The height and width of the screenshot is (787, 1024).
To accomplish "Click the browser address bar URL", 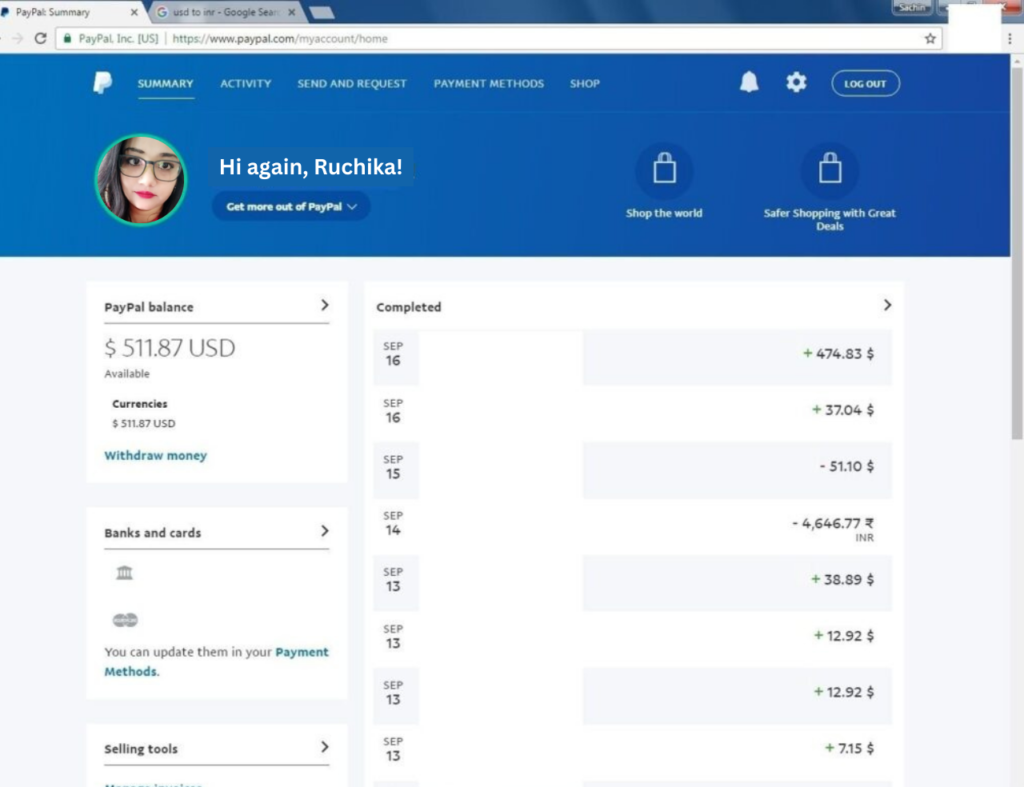I will (x=280, y=39).
